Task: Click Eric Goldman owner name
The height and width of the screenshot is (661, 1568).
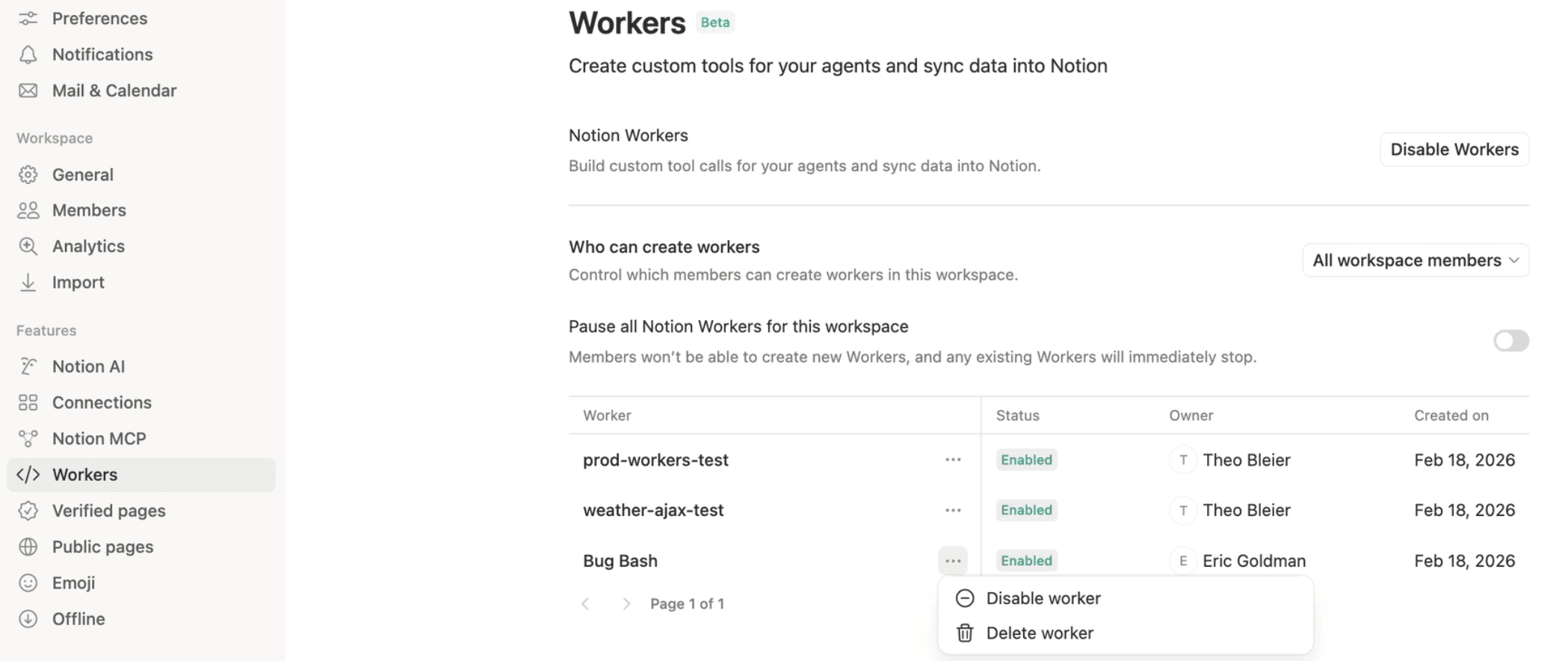Action: point(1254,561)
